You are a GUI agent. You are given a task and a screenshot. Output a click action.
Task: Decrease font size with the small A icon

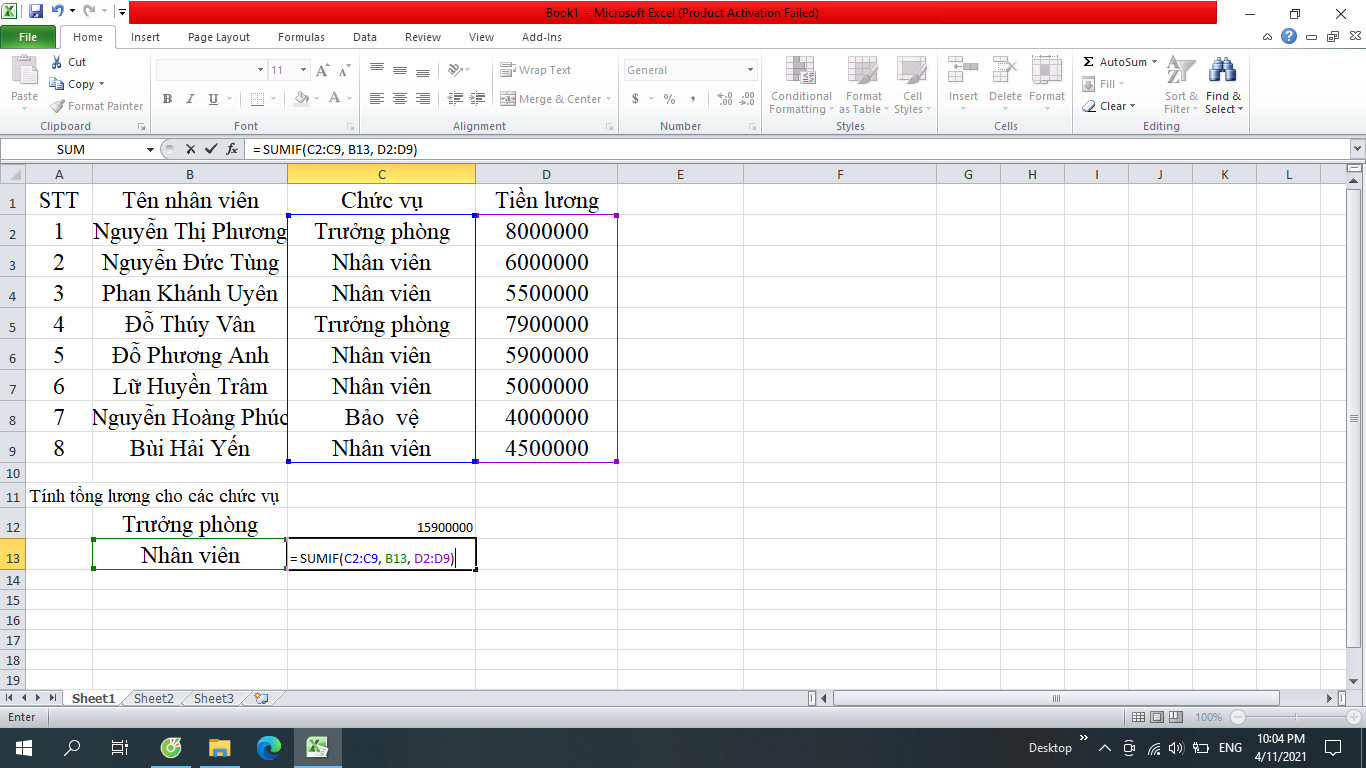pyautogui.click(x=345, y=71)
